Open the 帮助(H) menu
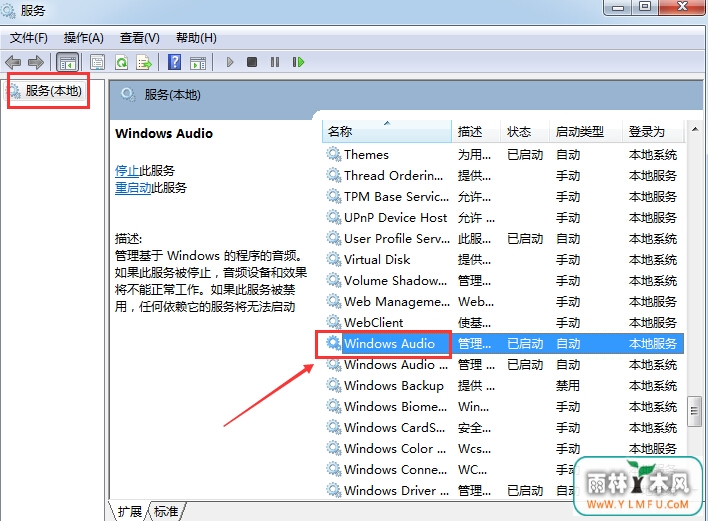Image resolution: width=708 pixels, height=521 pixels. coord(196,38)
